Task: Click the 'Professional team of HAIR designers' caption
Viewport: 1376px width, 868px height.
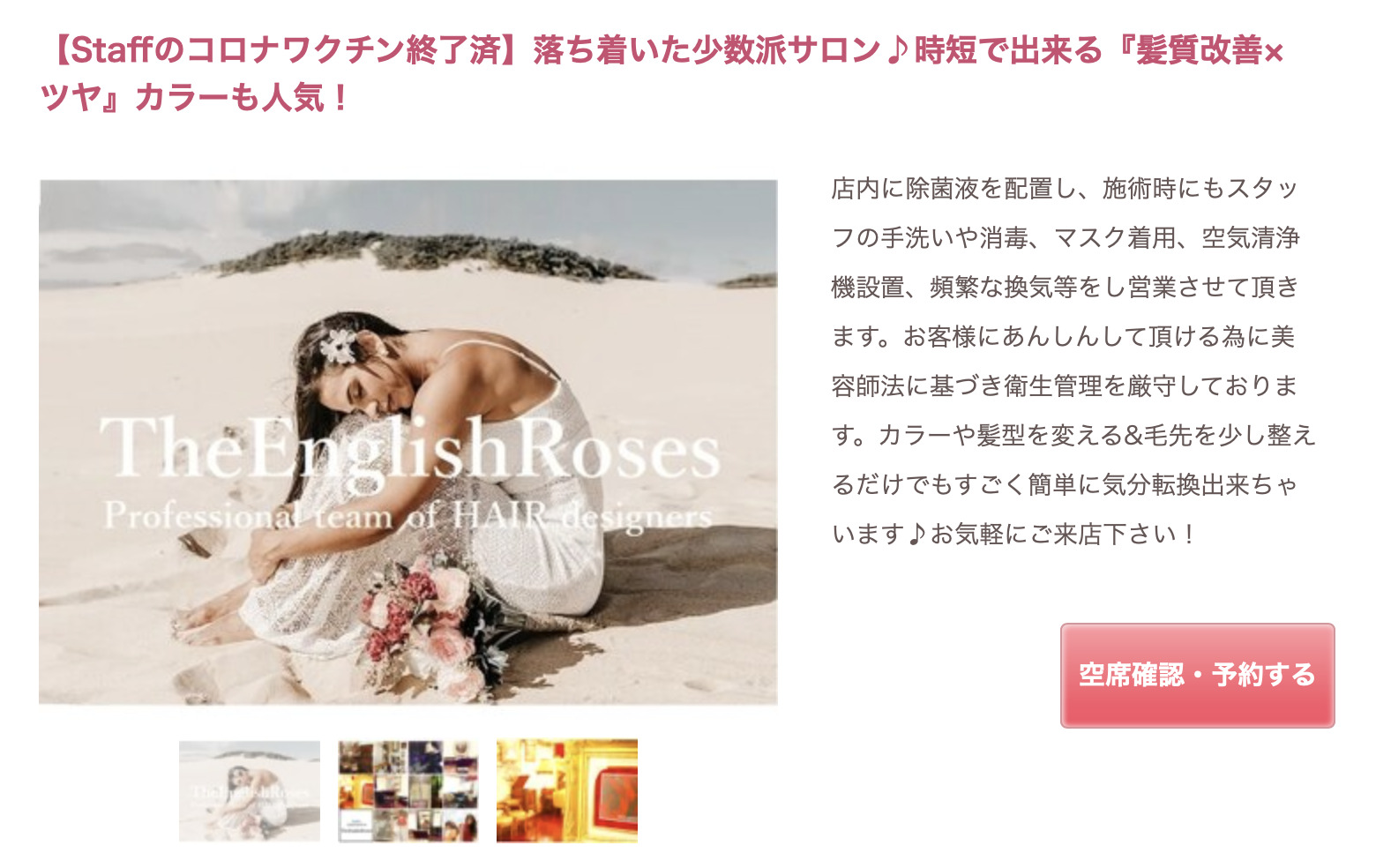Action: (x=408, y=515)
